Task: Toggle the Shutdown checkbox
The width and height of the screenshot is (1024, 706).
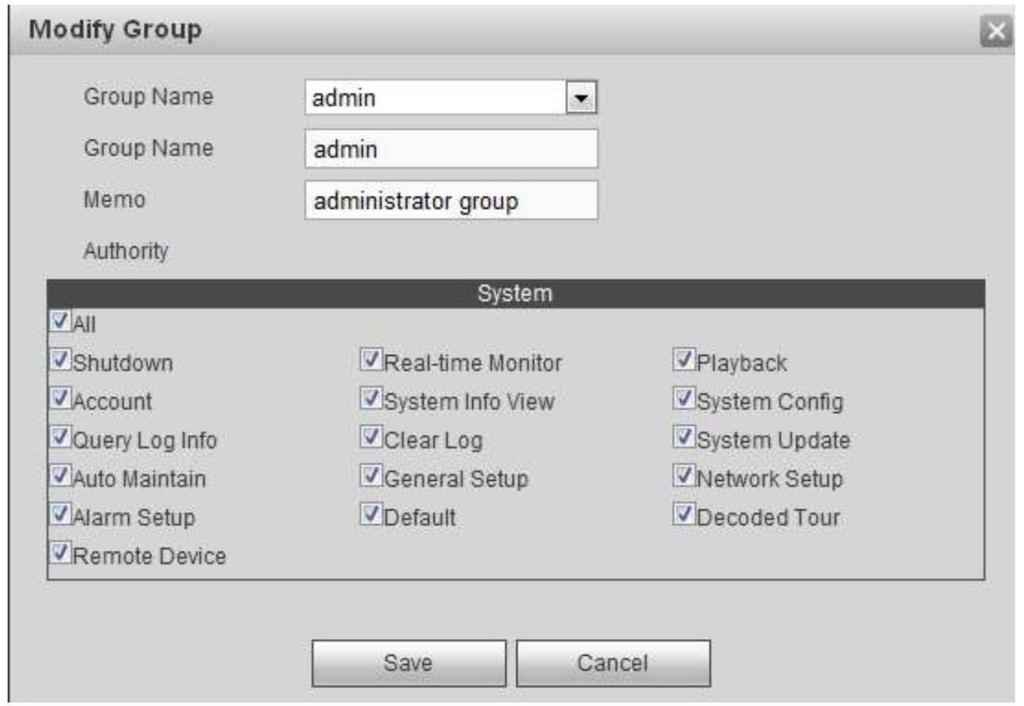Action: click(x=61, y=359)
